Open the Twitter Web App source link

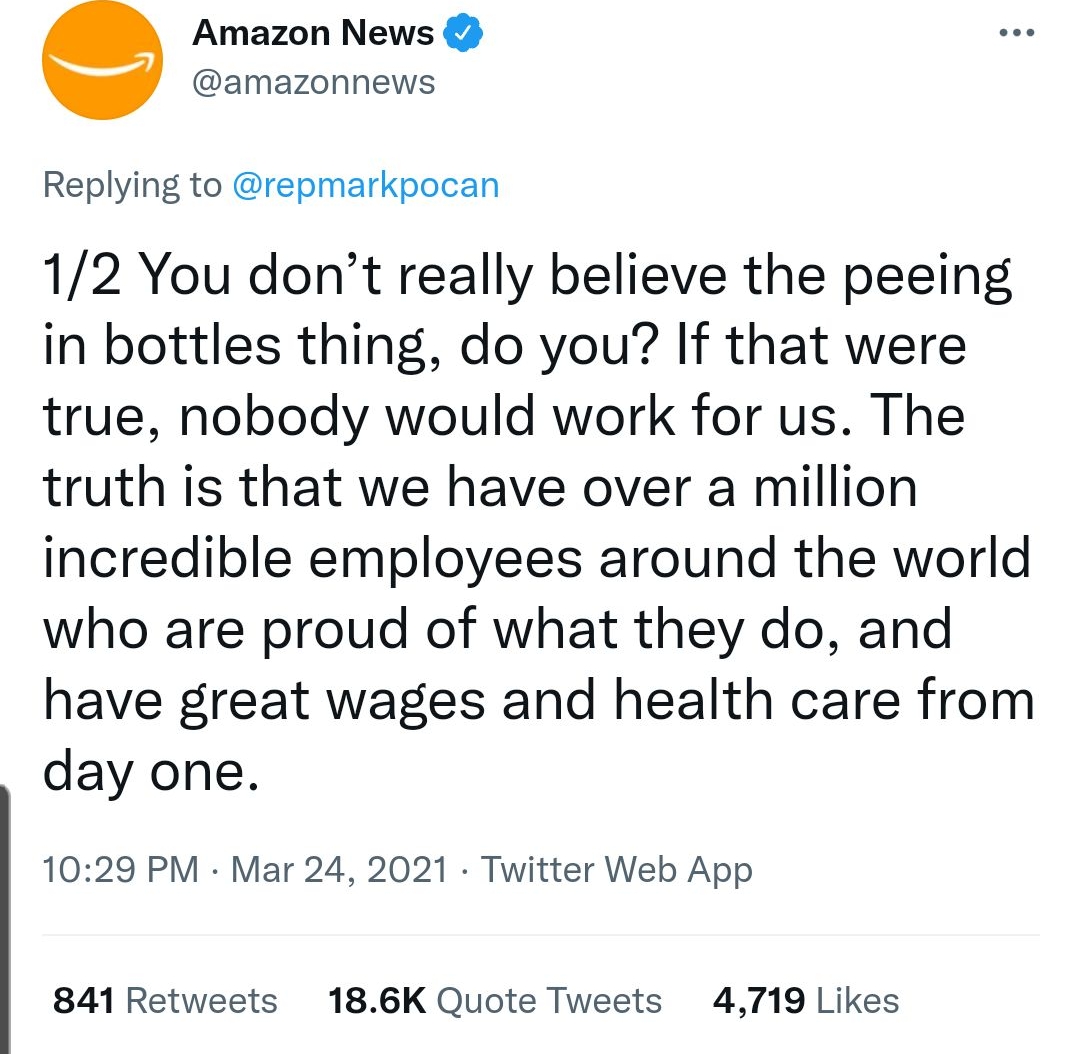tap(616, 869)
